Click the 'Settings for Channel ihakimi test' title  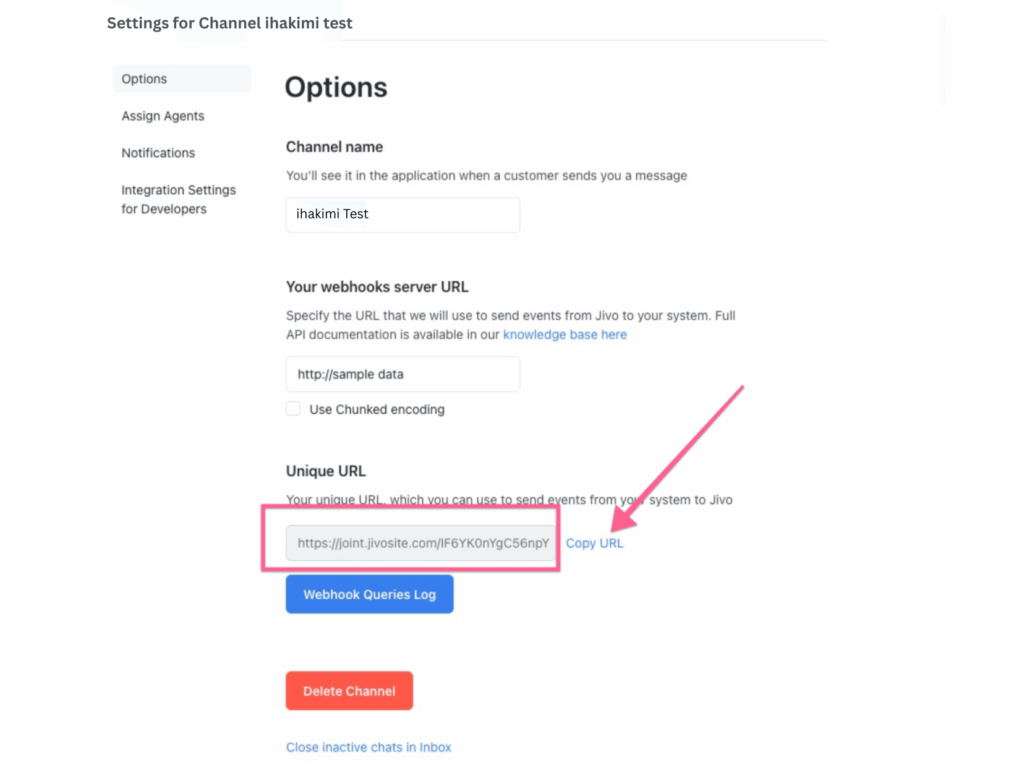click(x=230, y=22)
